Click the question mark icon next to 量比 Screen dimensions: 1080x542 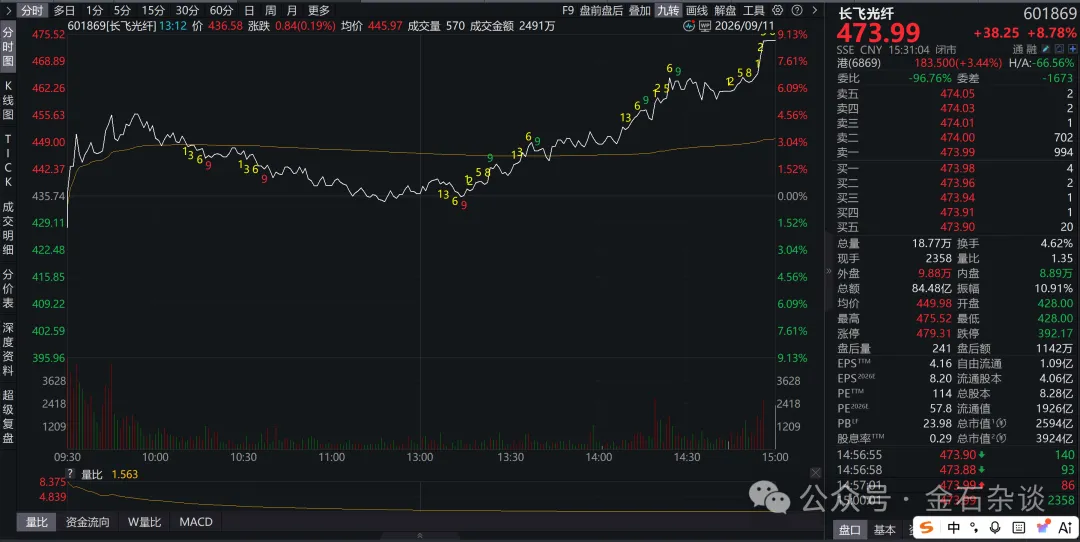click(70, 474)
